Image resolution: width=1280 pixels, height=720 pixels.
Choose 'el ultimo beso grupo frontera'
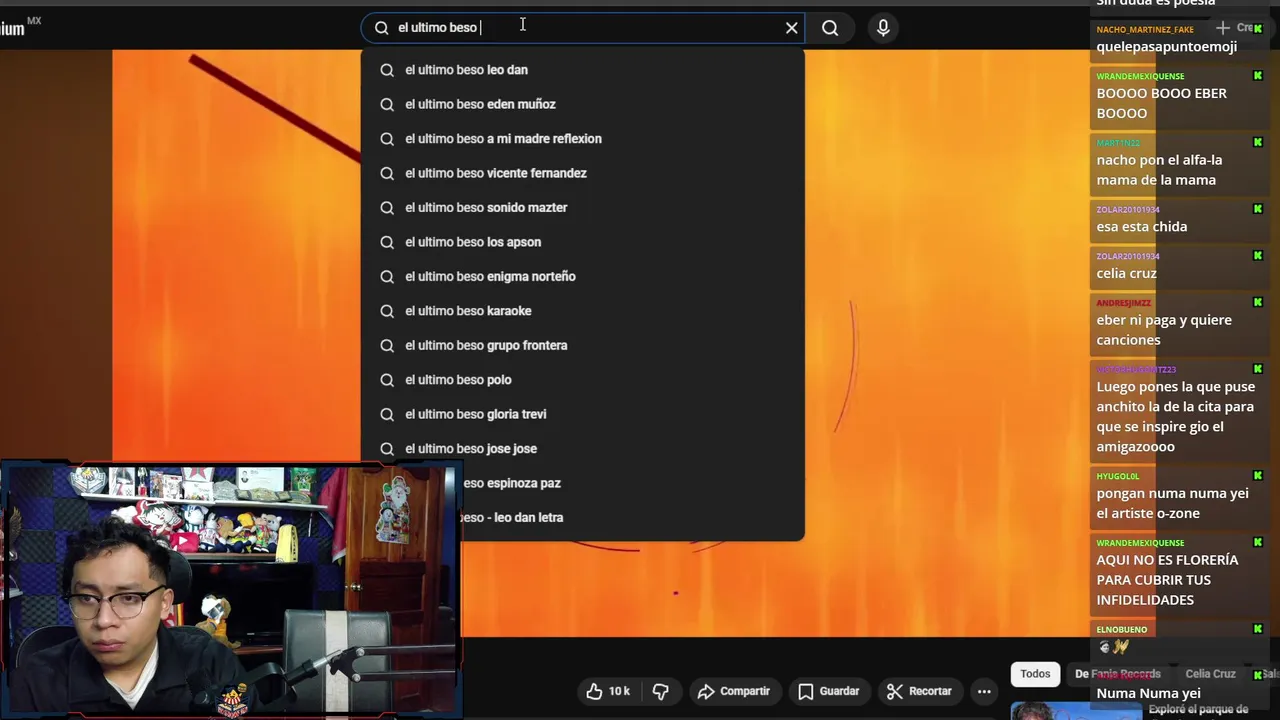pos(583,346)
